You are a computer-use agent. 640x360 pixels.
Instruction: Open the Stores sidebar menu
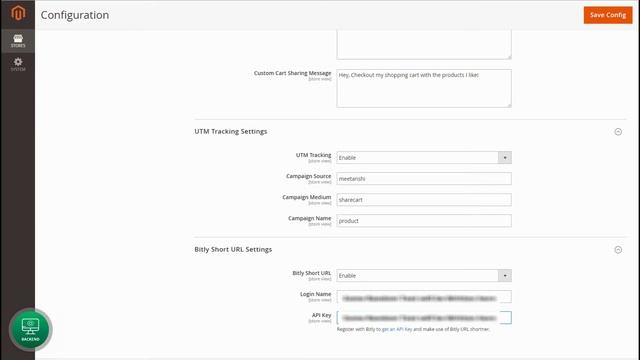pyautogui.click(x=18, y=41)
